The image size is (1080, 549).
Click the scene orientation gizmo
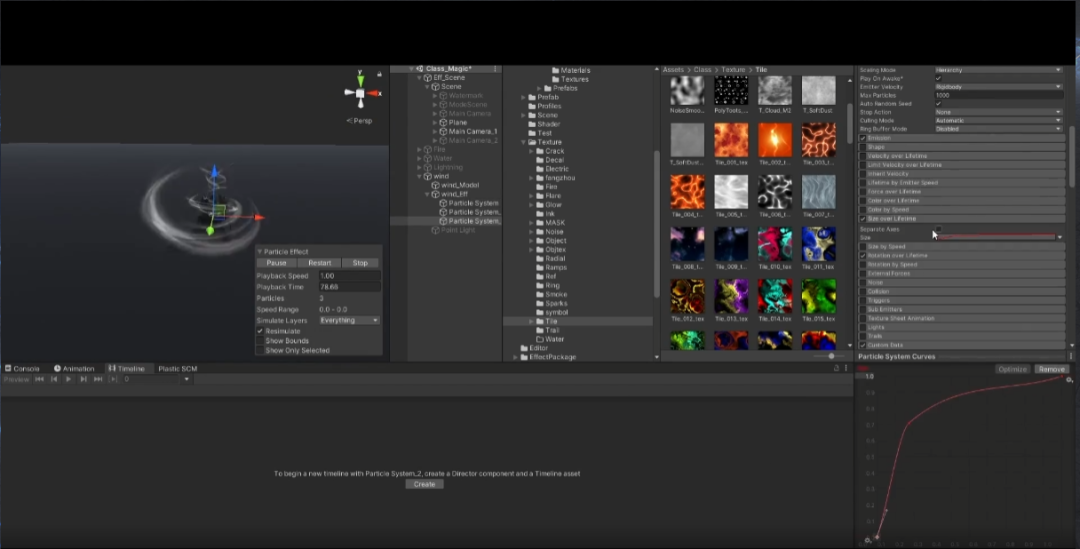pos(360,93)
